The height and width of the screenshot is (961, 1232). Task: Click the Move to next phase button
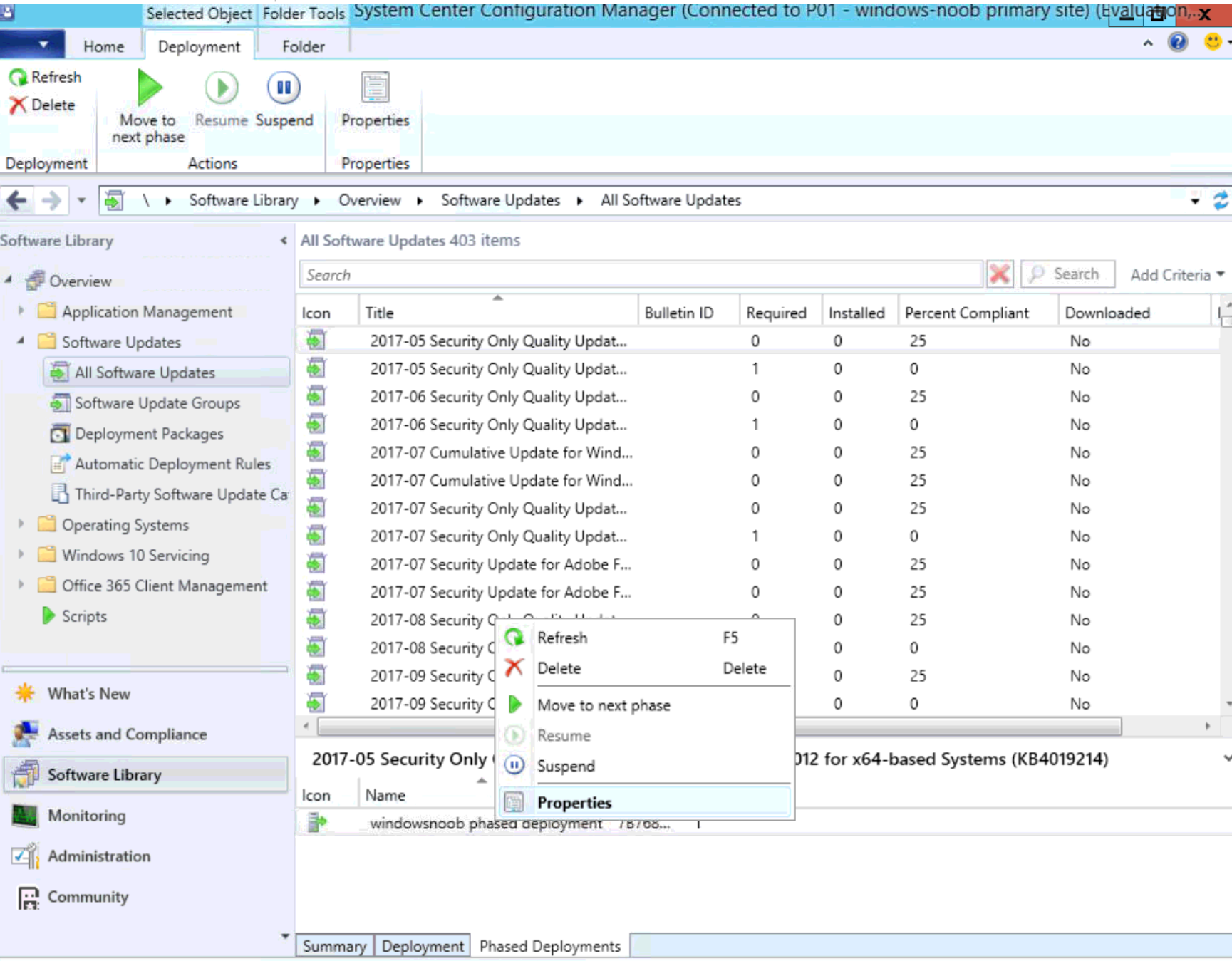coord(149,107)
